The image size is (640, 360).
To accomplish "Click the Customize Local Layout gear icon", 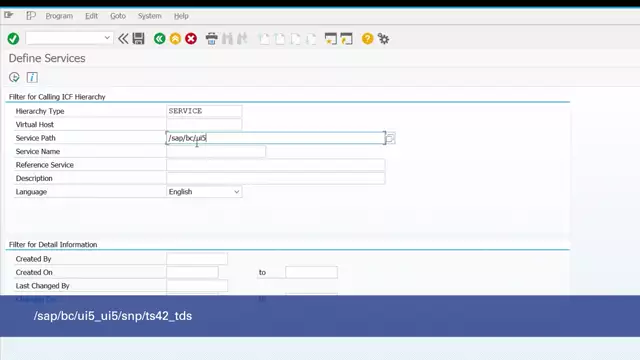I will [383, 39].
